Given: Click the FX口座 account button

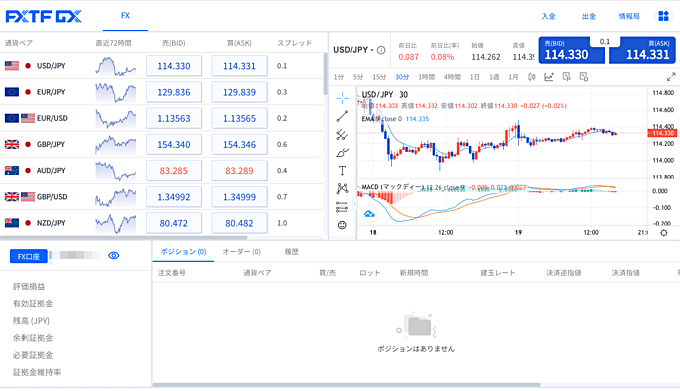Looking at the screenshot, I should tap(29, 257).
